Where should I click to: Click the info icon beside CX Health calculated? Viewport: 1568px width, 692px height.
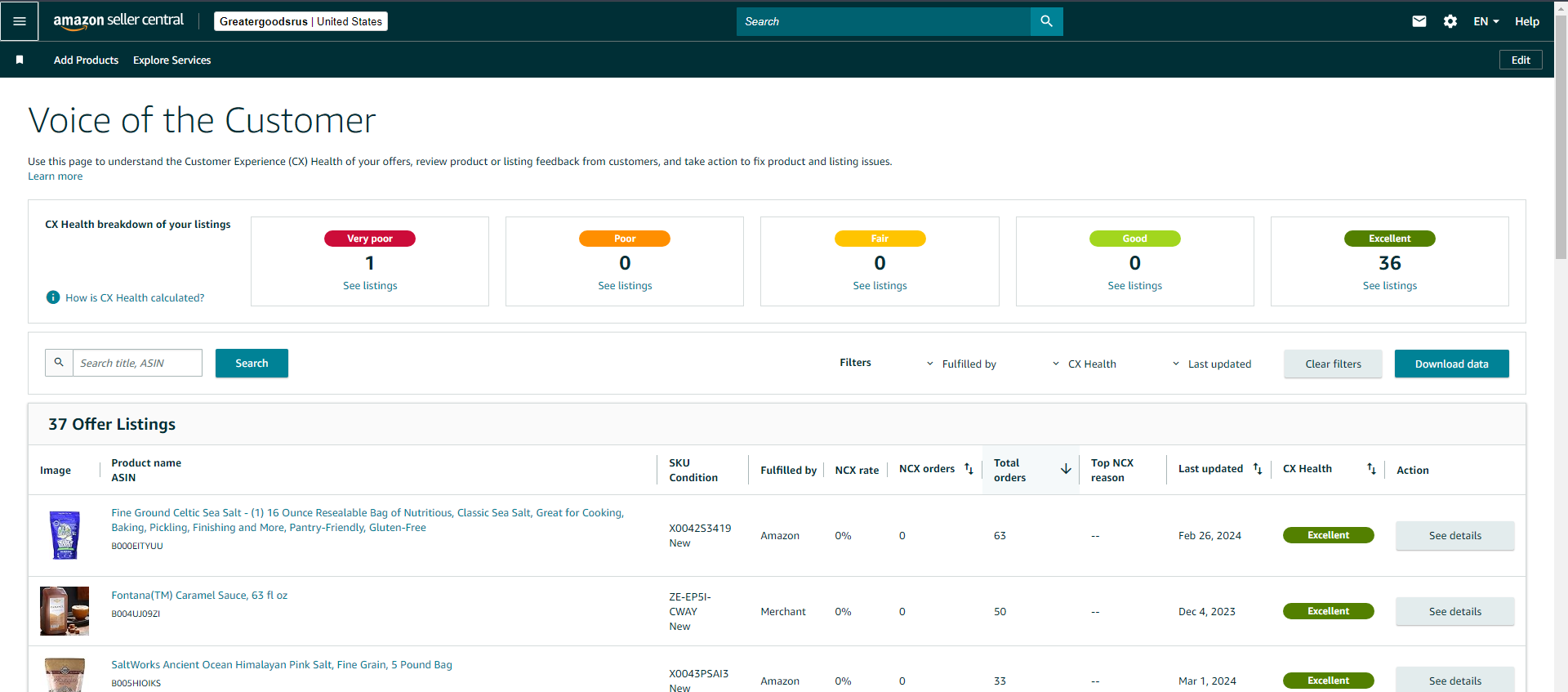[x=53, y=297]
